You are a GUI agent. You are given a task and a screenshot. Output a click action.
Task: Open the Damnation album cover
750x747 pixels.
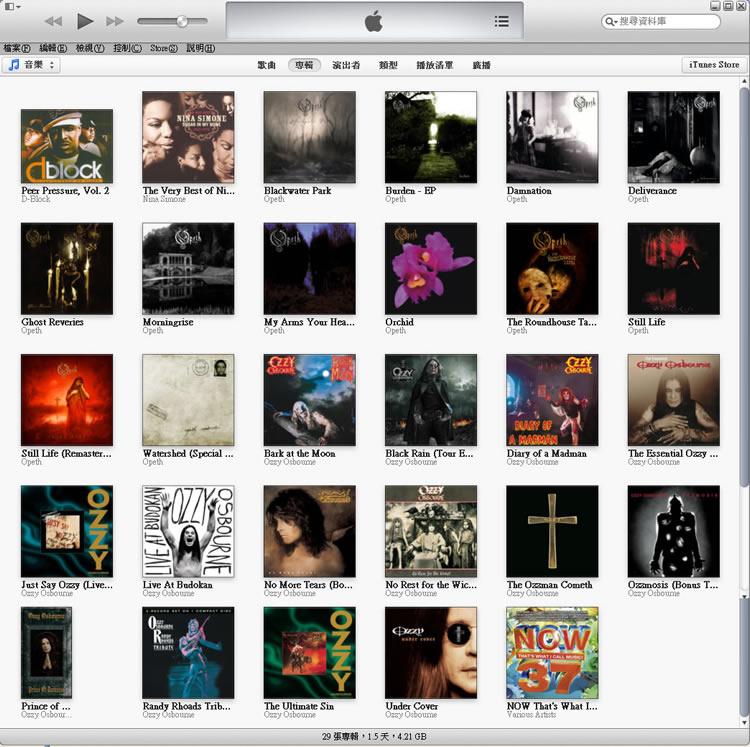[552, 137]
